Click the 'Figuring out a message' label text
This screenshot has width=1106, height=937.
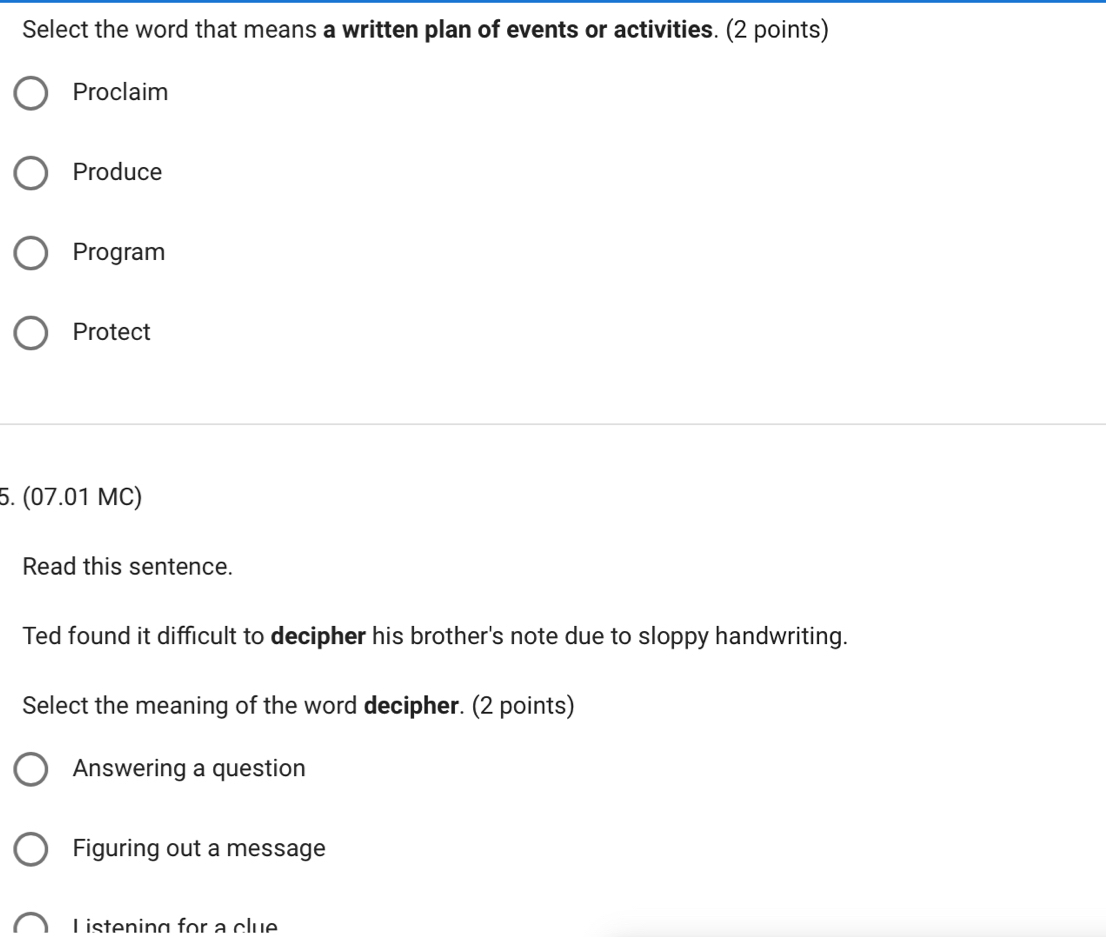tap(199, 849)
